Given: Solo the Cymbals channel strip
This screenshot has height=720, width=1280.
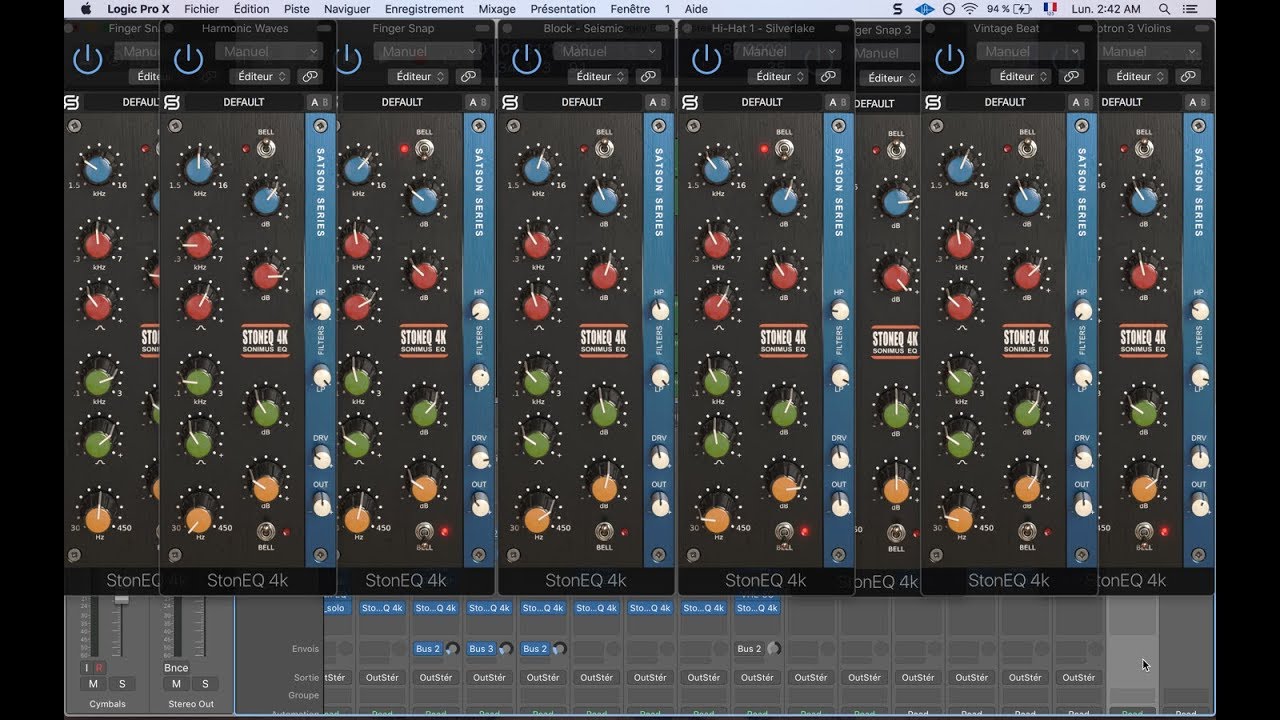Looking at the screenshot, I should 122,684.
